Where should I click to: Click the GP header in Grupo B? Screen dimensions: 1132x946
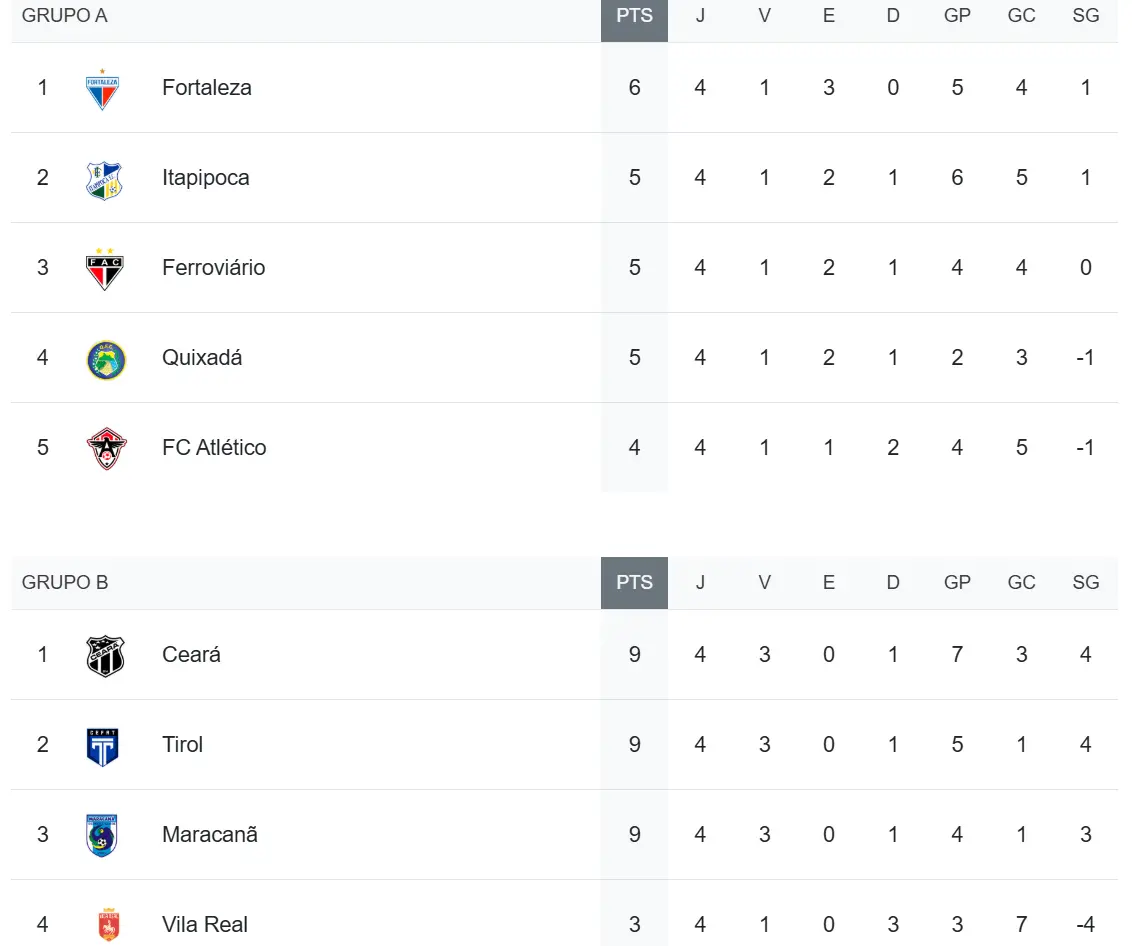tap(957, 583)
